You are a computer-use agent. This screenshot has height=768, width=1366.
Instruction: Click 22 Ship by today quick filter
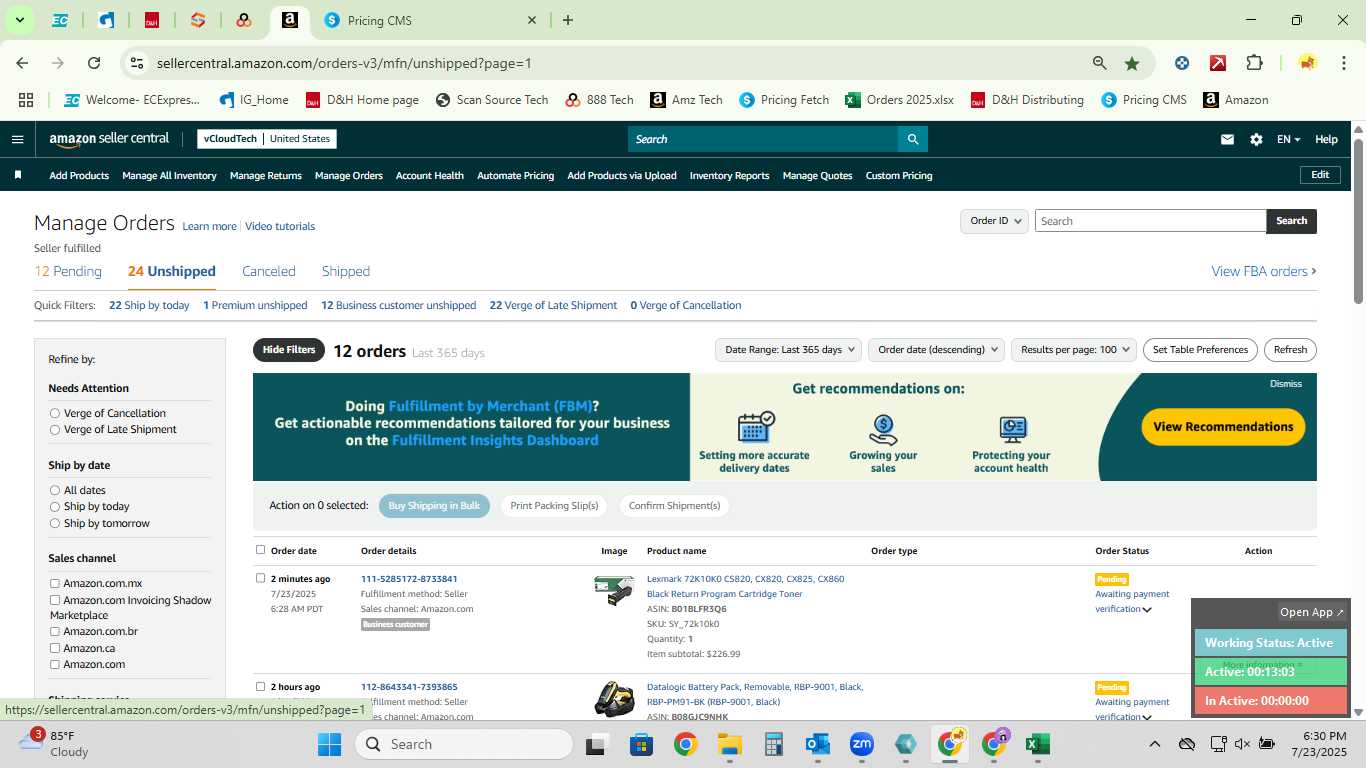[x=149, y=305]
